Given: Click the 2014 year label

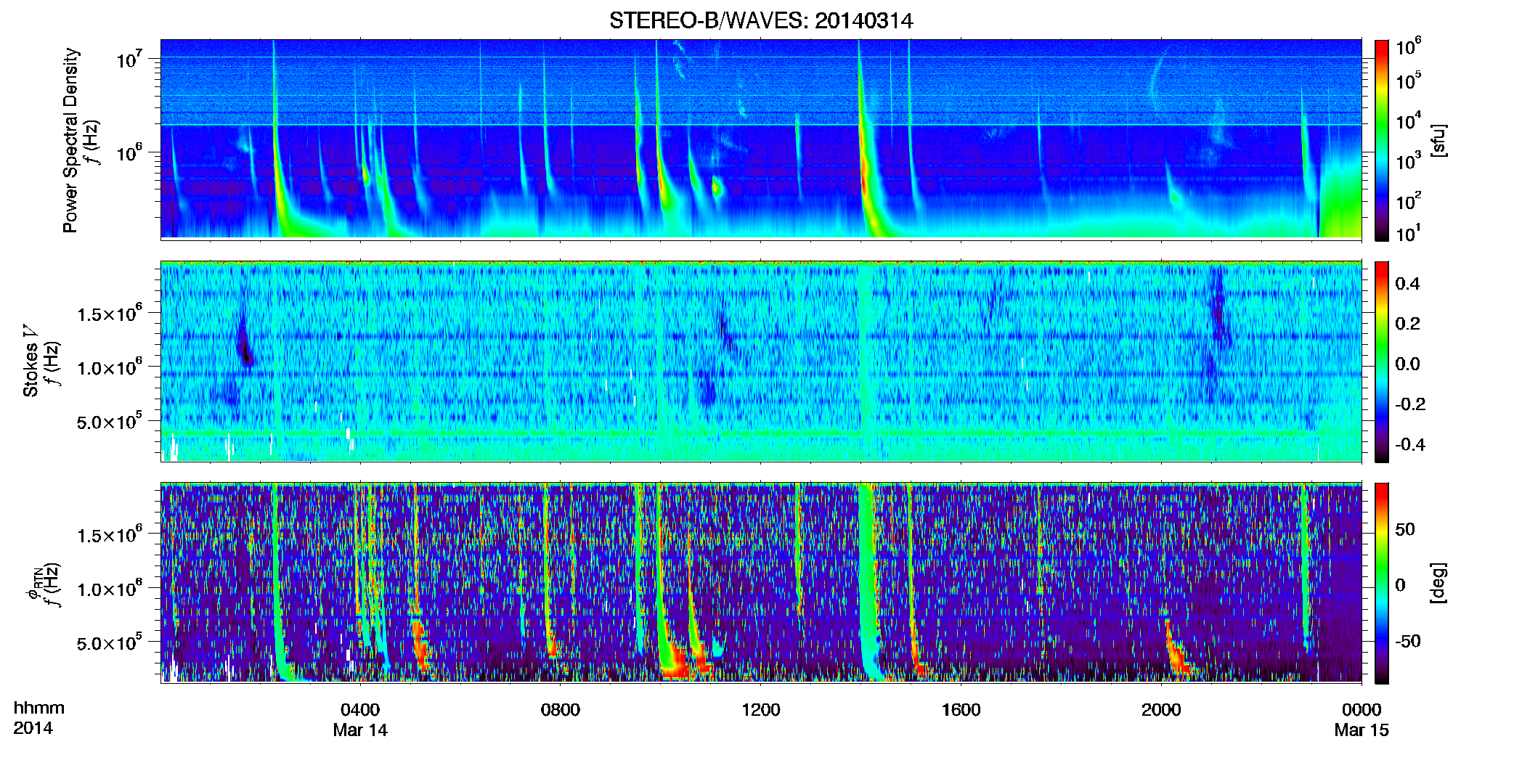Looking at the screenshot, I should click(33, 727).
